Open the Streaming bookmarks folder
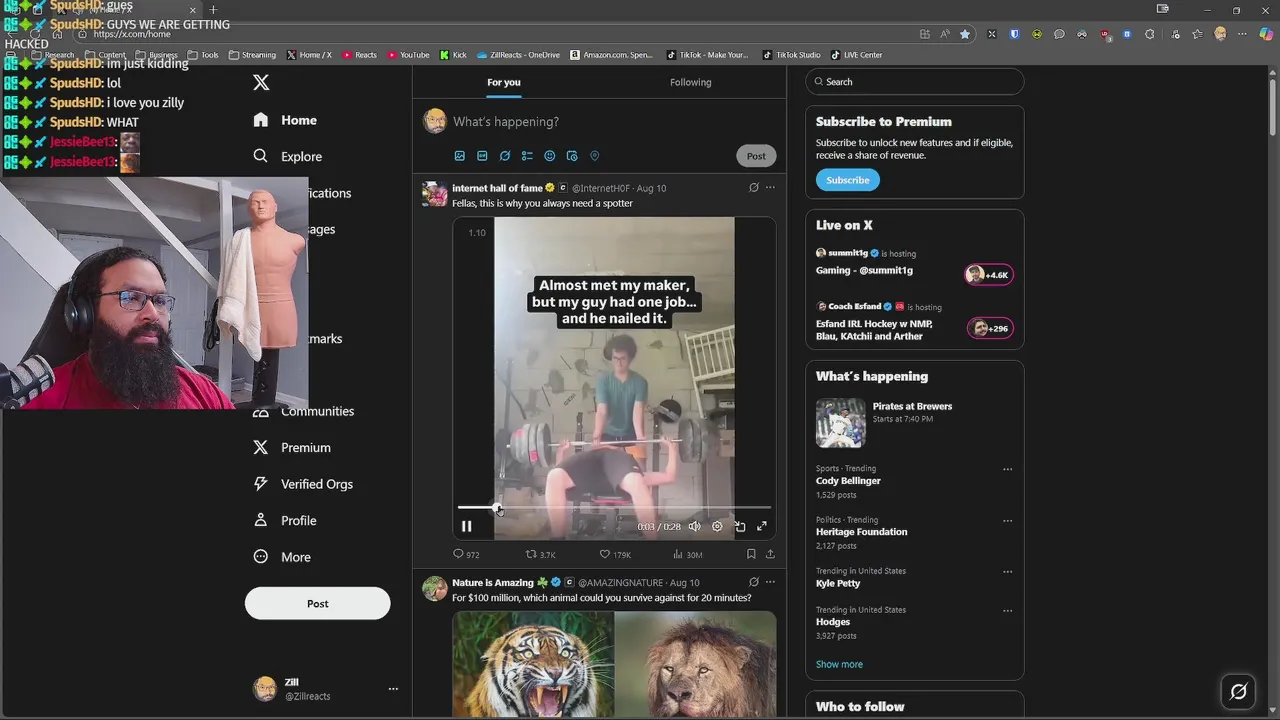This screenshot has height=720, width=1280. 252,55
